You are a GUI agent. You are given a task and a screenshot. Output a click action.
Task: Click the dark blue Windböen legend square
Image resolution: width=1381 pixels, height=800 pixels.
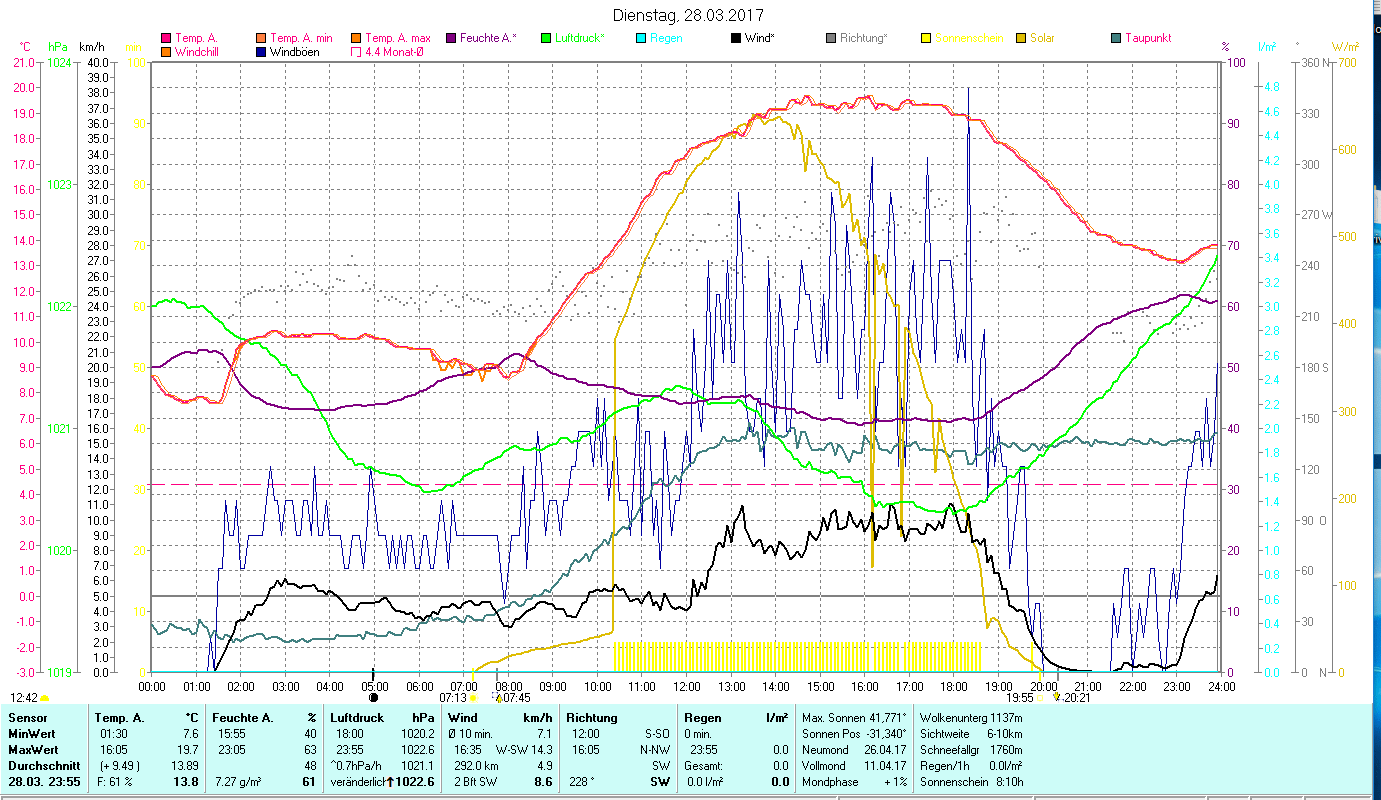(x=261, y=52)
